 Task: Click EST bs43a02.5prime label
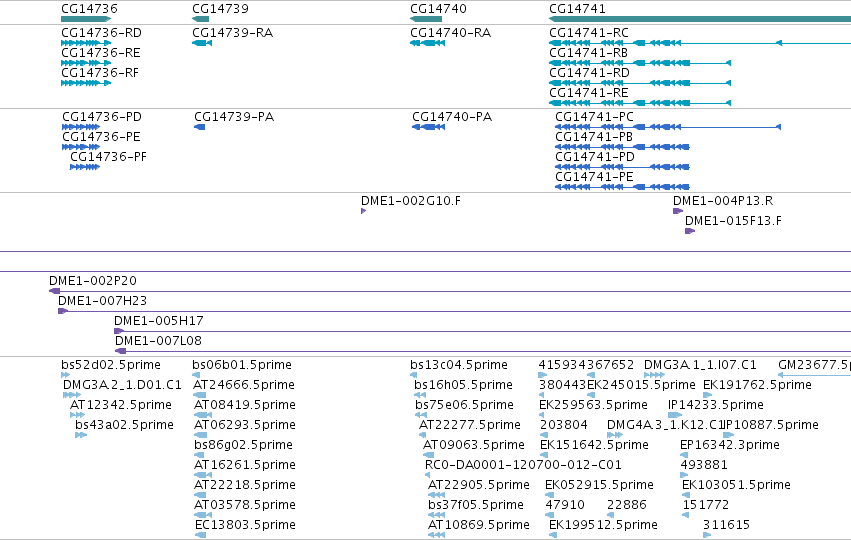(x=124, y=425)
